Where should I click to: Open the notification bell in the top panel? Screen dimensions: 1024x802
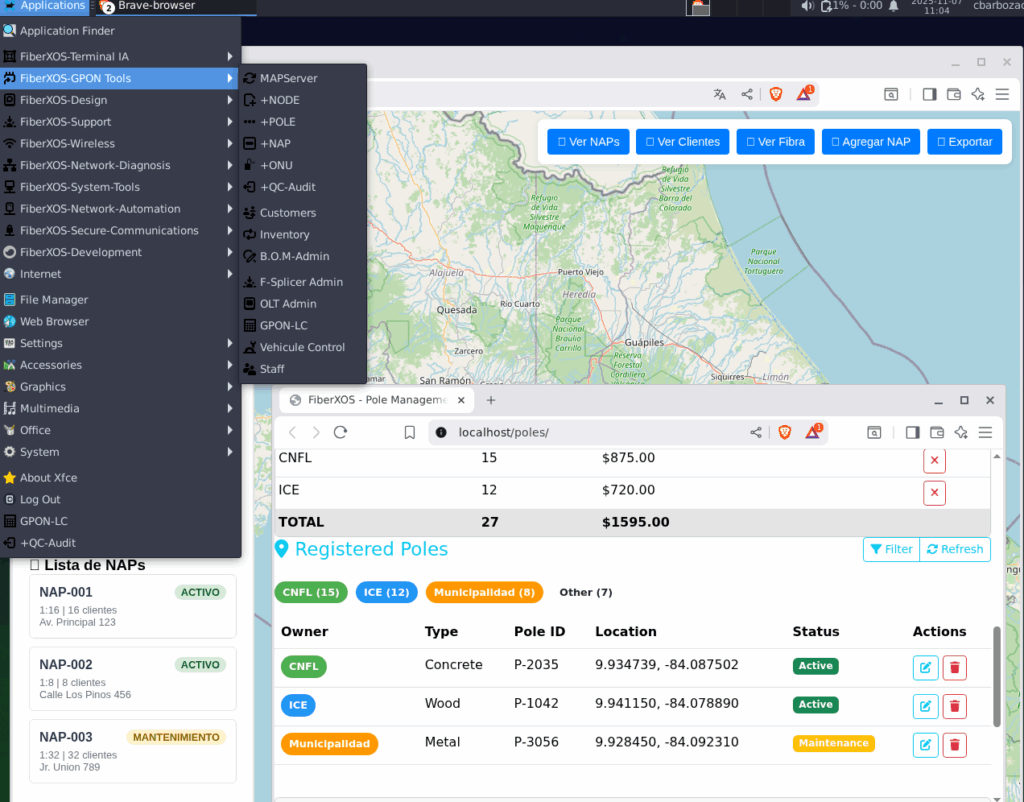click(x=893, y=6)
